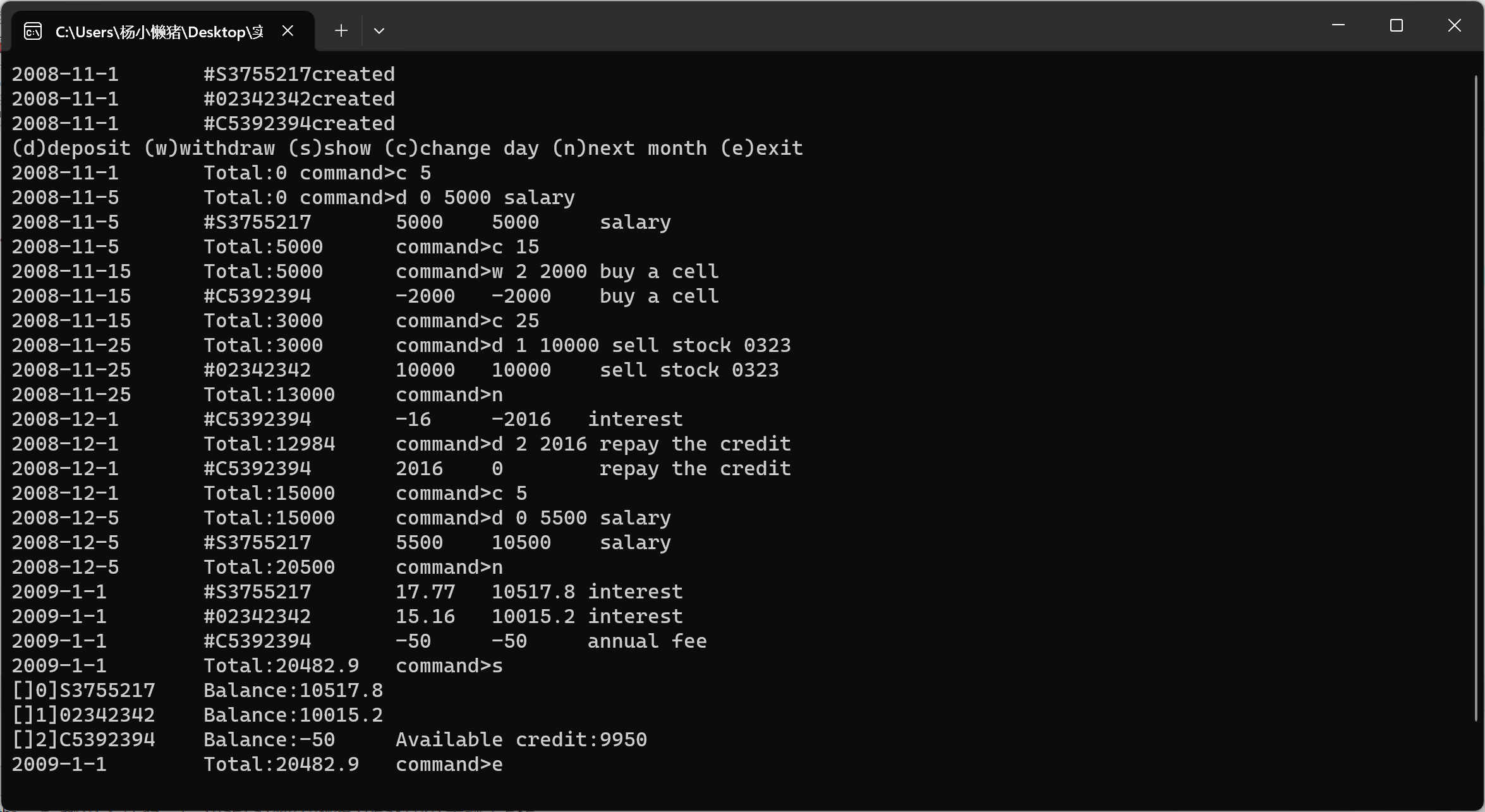Click the 'annual fee' output line
This screenshot has width=1485, height=812.
tap(646, 641)
